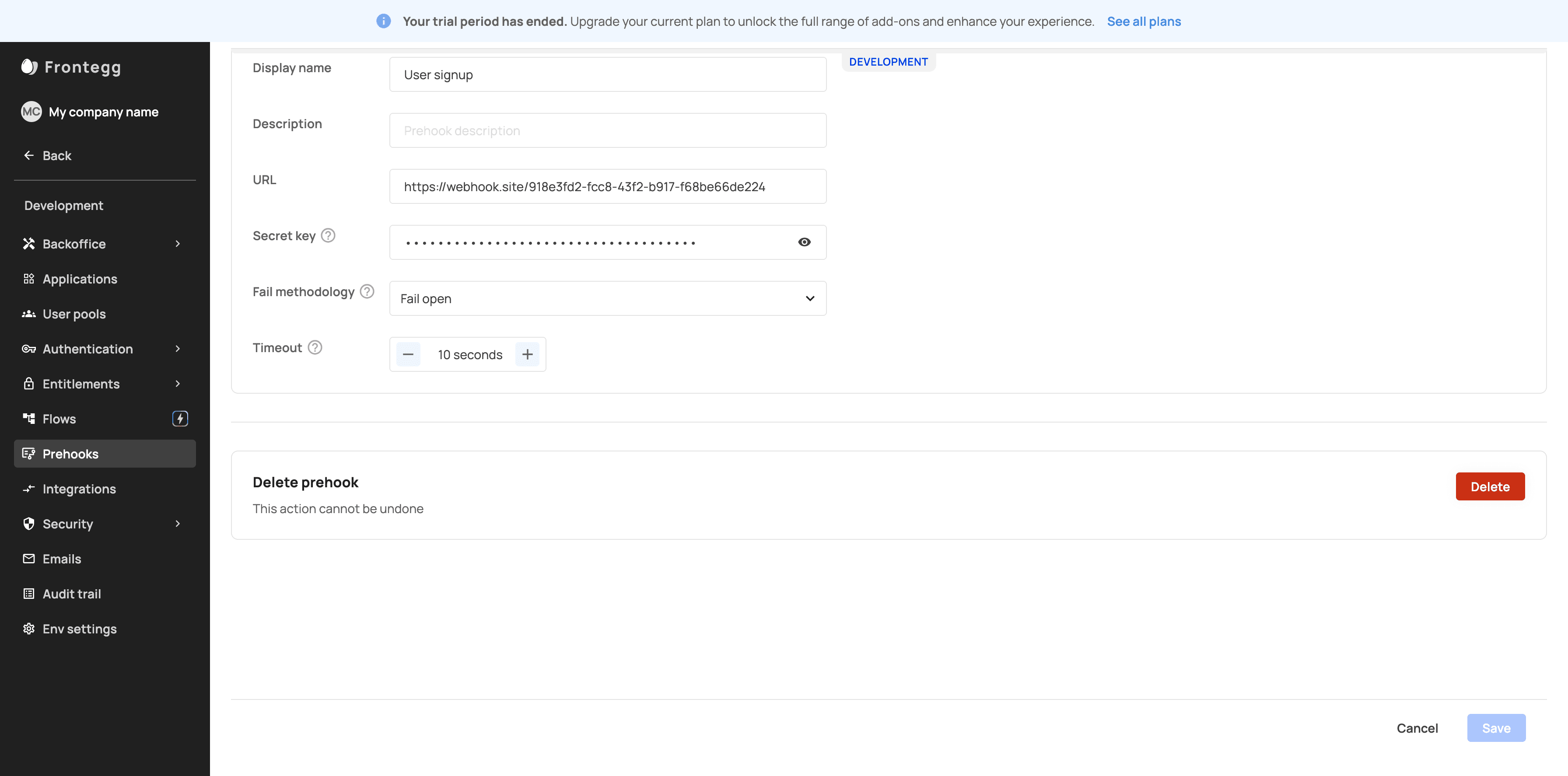Click the Applications grid icon
Image resolution: width=1568 pixels, height=776 pixels.
[x=28, y=279]
